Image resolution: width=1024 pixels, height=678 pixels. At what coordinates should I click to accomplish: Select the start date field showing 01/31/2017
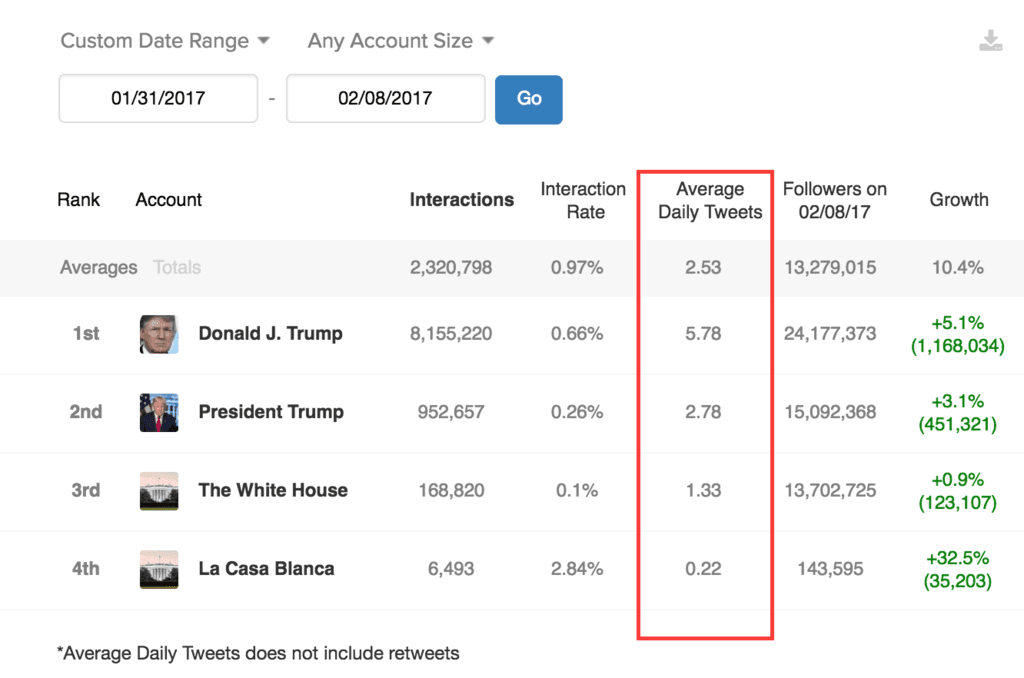(x=157, y=98)
